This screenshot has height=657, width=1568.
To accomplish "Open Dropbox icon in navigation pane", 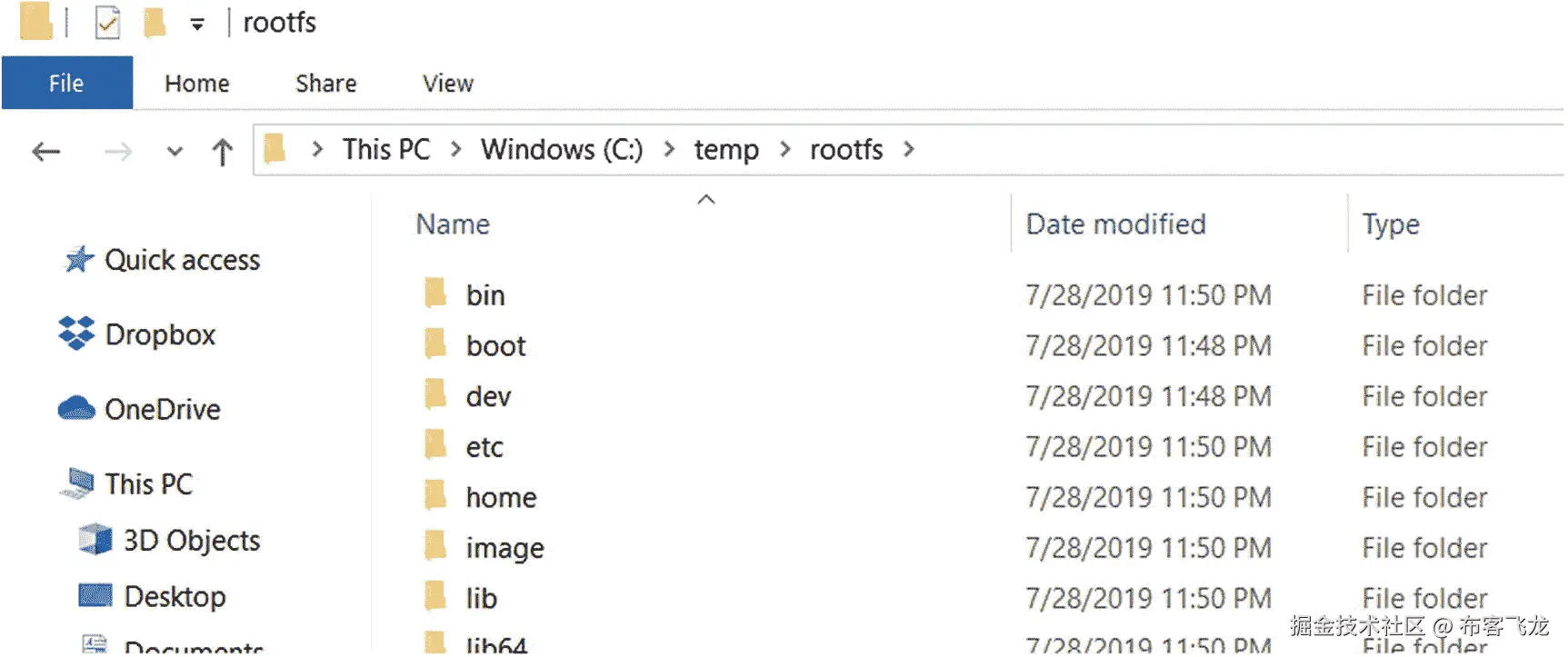I will 76,333.
